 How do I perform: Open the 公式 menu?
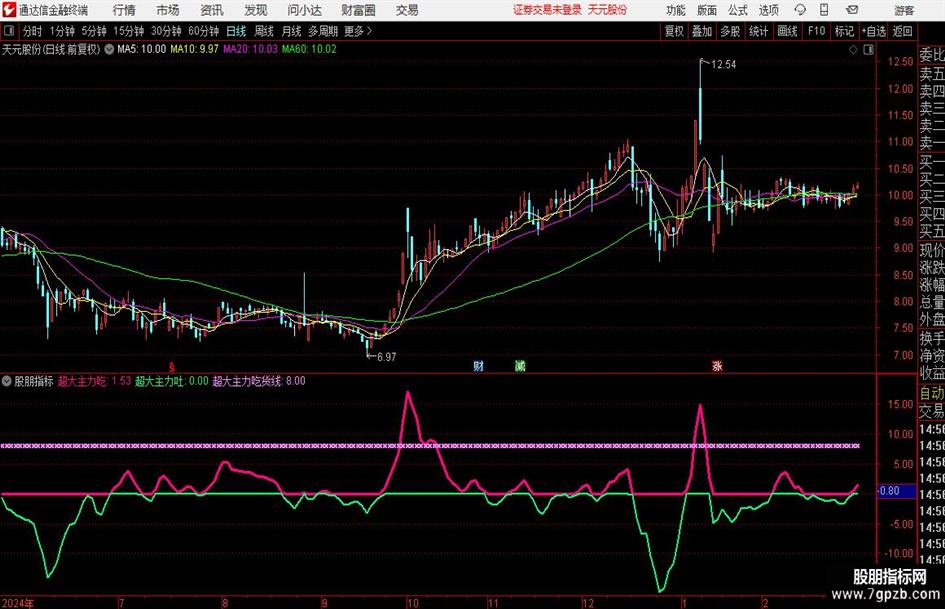[x=738, y=10]
